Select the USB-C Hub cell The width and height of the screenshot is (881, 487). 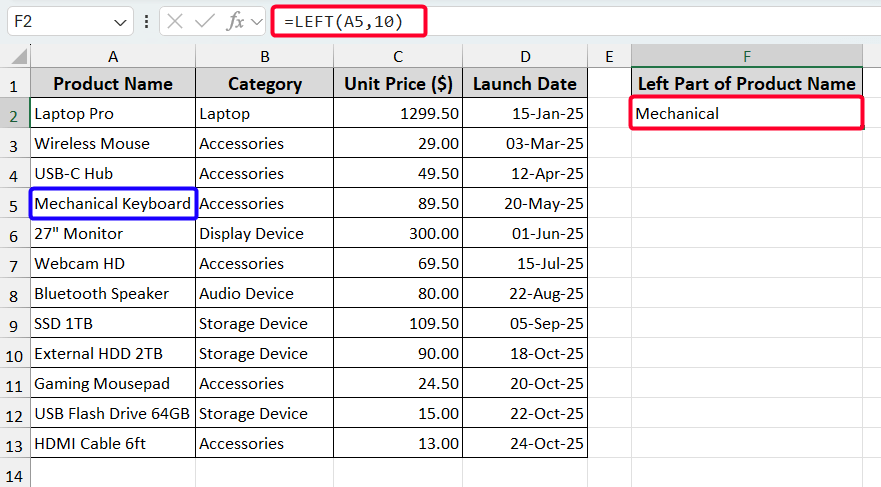pyautogui.click(x=113, y=173)
